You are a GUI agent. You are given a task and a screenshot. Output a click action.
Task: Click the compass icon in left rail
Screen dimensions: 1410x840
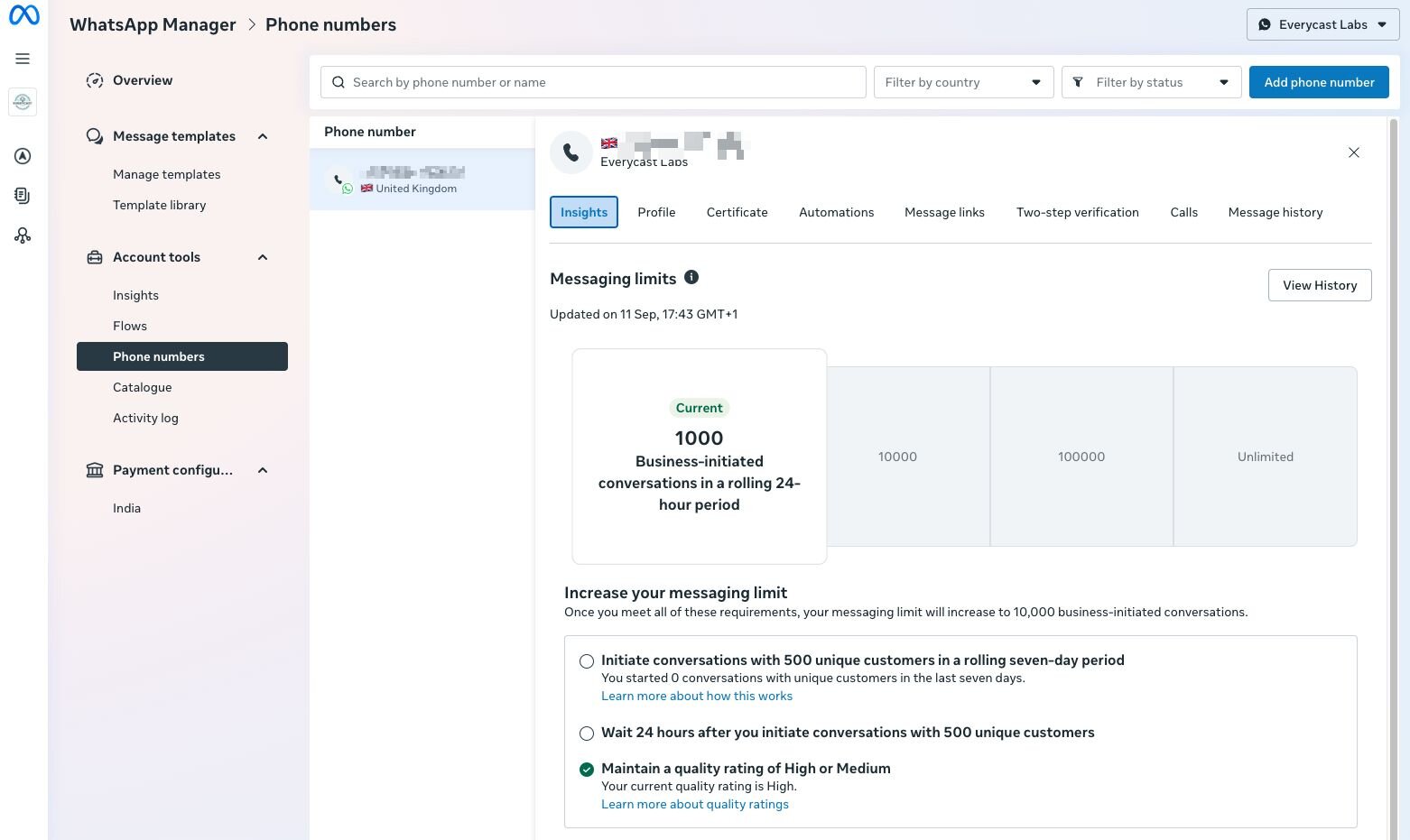pos(23,156)
